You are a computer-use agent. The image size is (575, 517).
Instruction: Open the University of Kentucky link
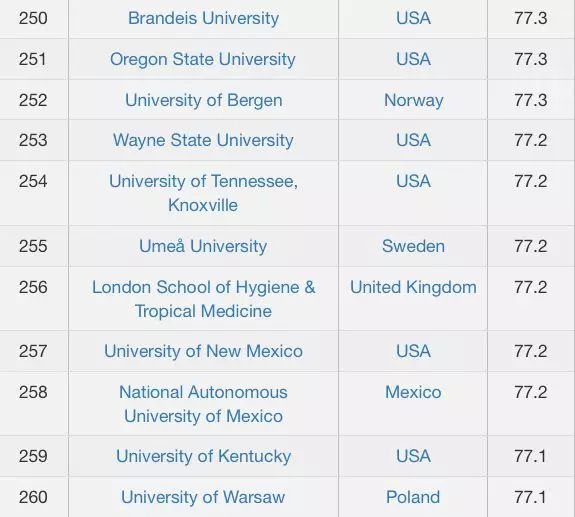pos(204,456)
